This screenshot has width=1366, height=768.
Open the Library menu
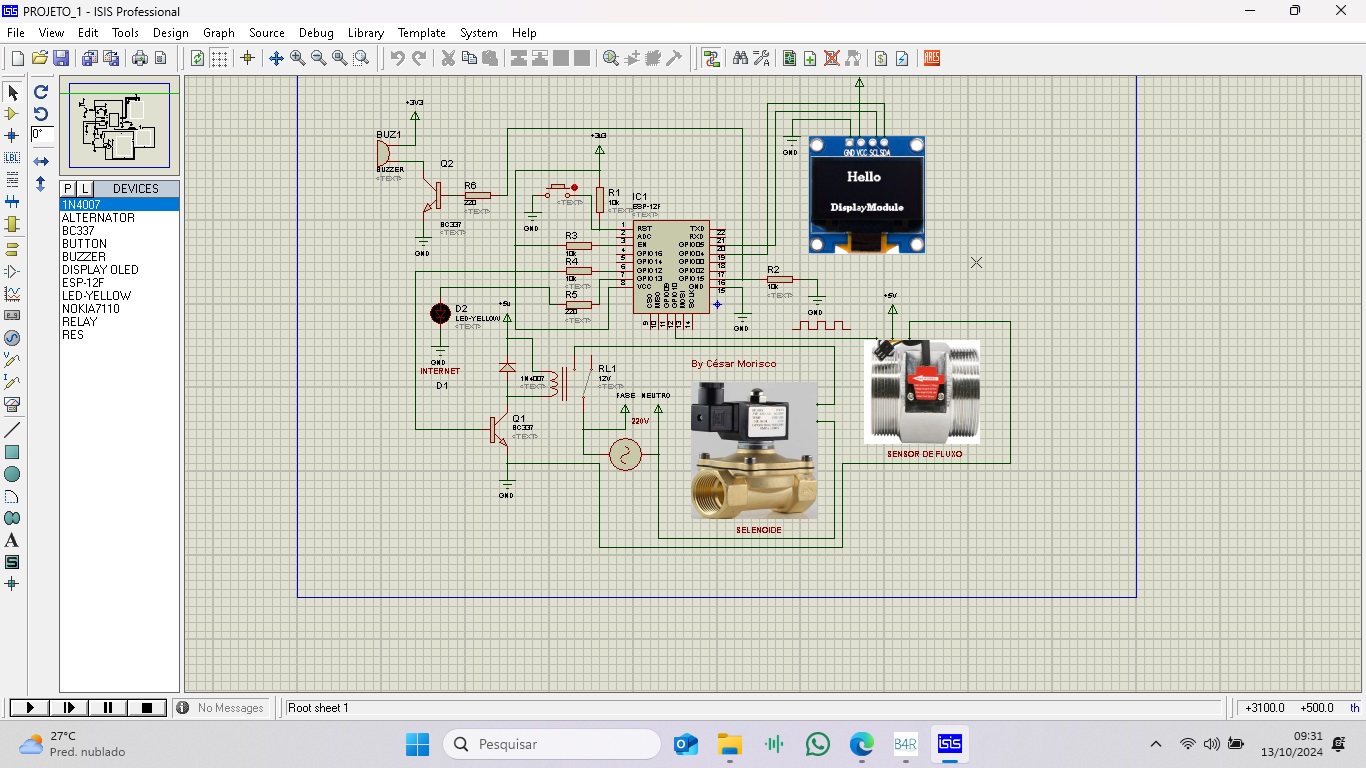tap(365, 33)
